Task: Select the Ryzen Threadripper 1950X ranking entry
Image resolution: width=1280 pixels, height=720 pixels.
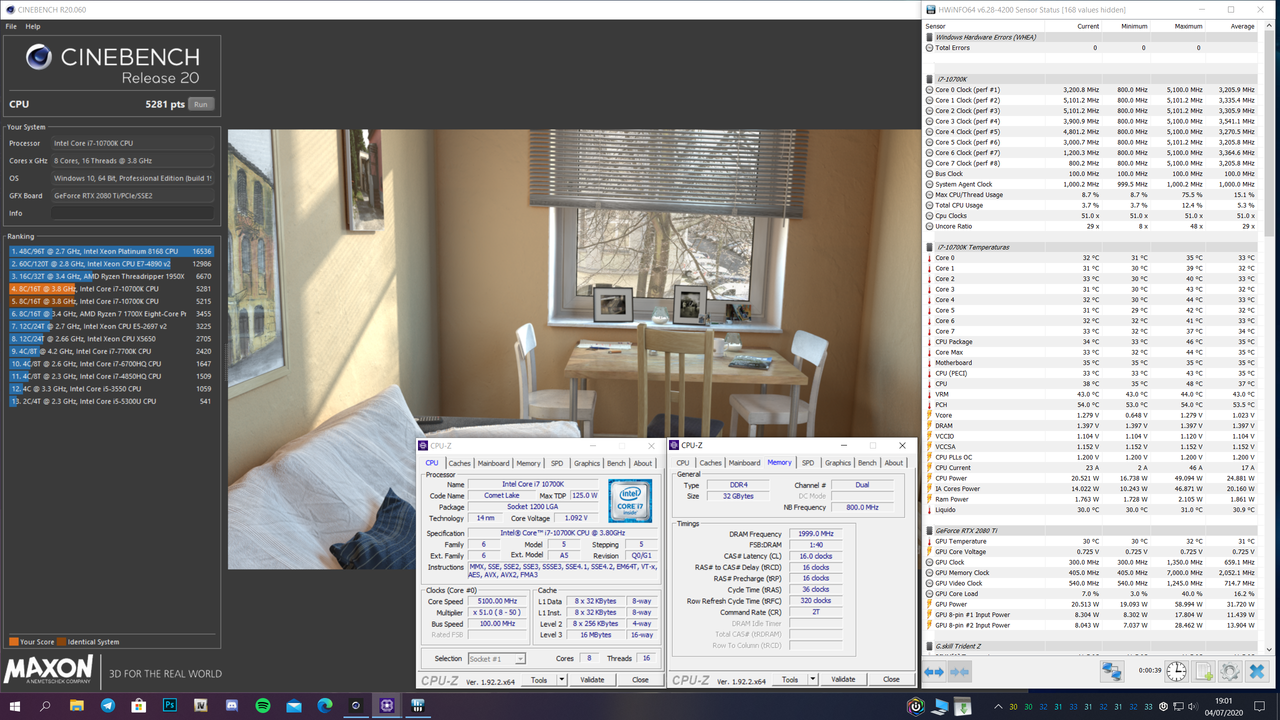Action: click(x=110, y=276)
